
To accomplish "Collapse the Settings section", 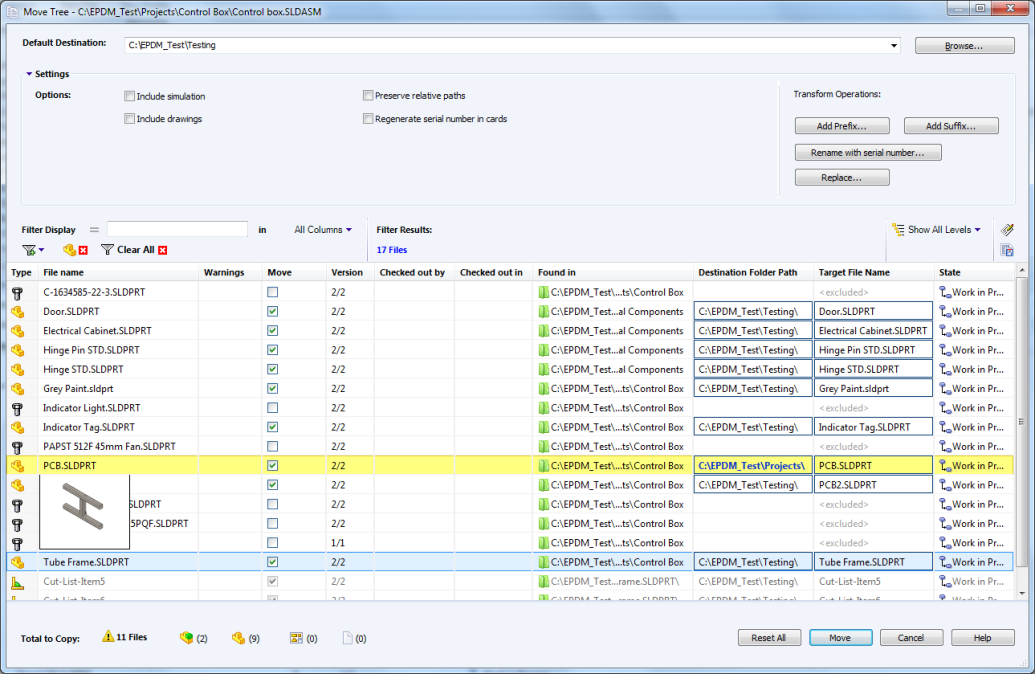I will click(27, 74).
